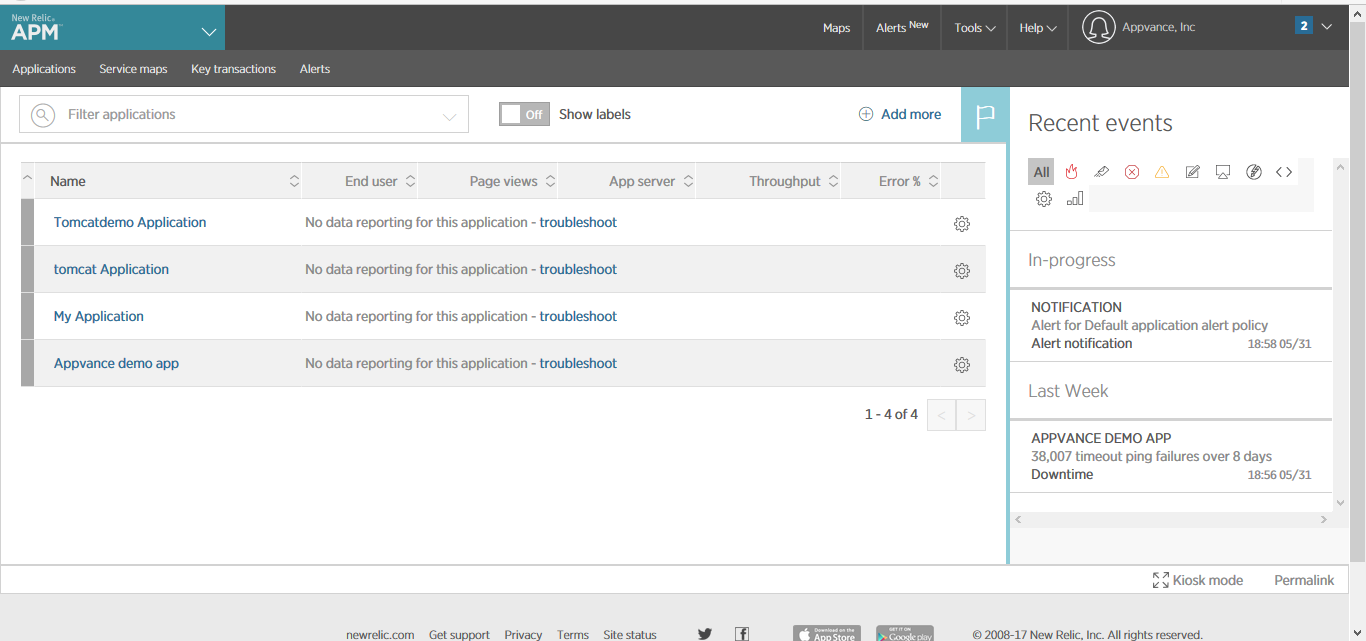
Task: Click the flag icon beside Recent events
Action: click(x=985, y=115)
